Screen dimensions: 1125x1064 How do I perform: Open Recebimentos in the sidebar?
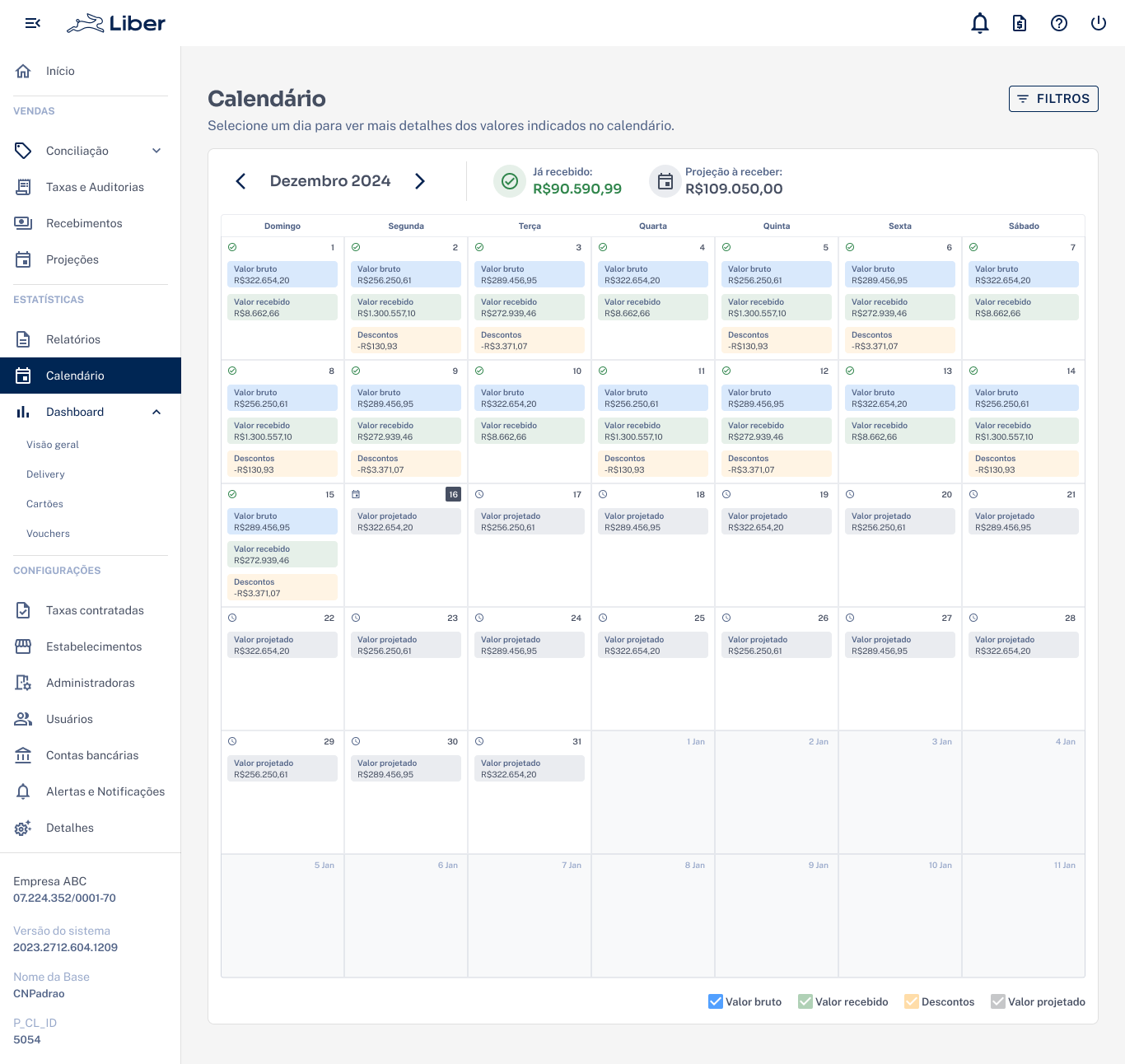point(84,223)
